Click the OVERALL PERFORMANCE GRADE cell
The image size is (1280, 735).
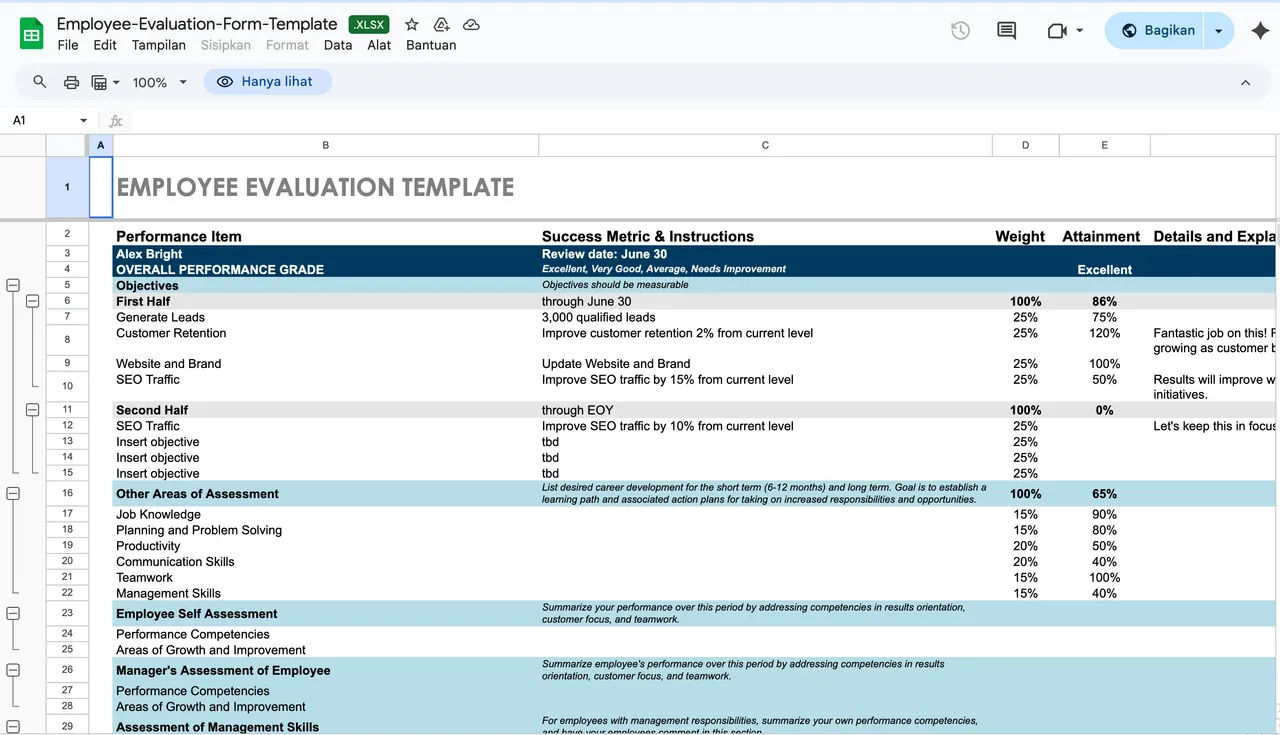(x=325, y=270)
